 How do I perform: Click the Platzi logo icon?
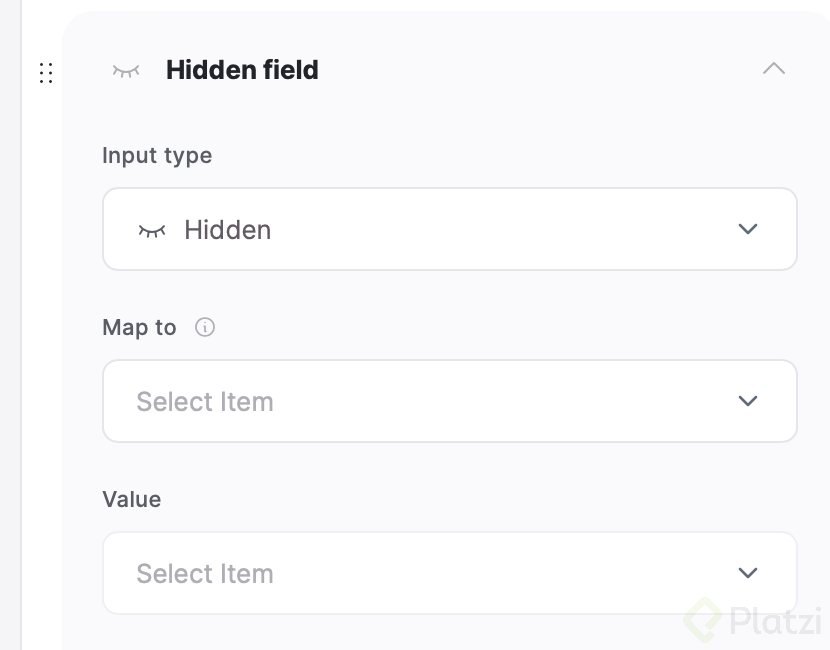704,618
